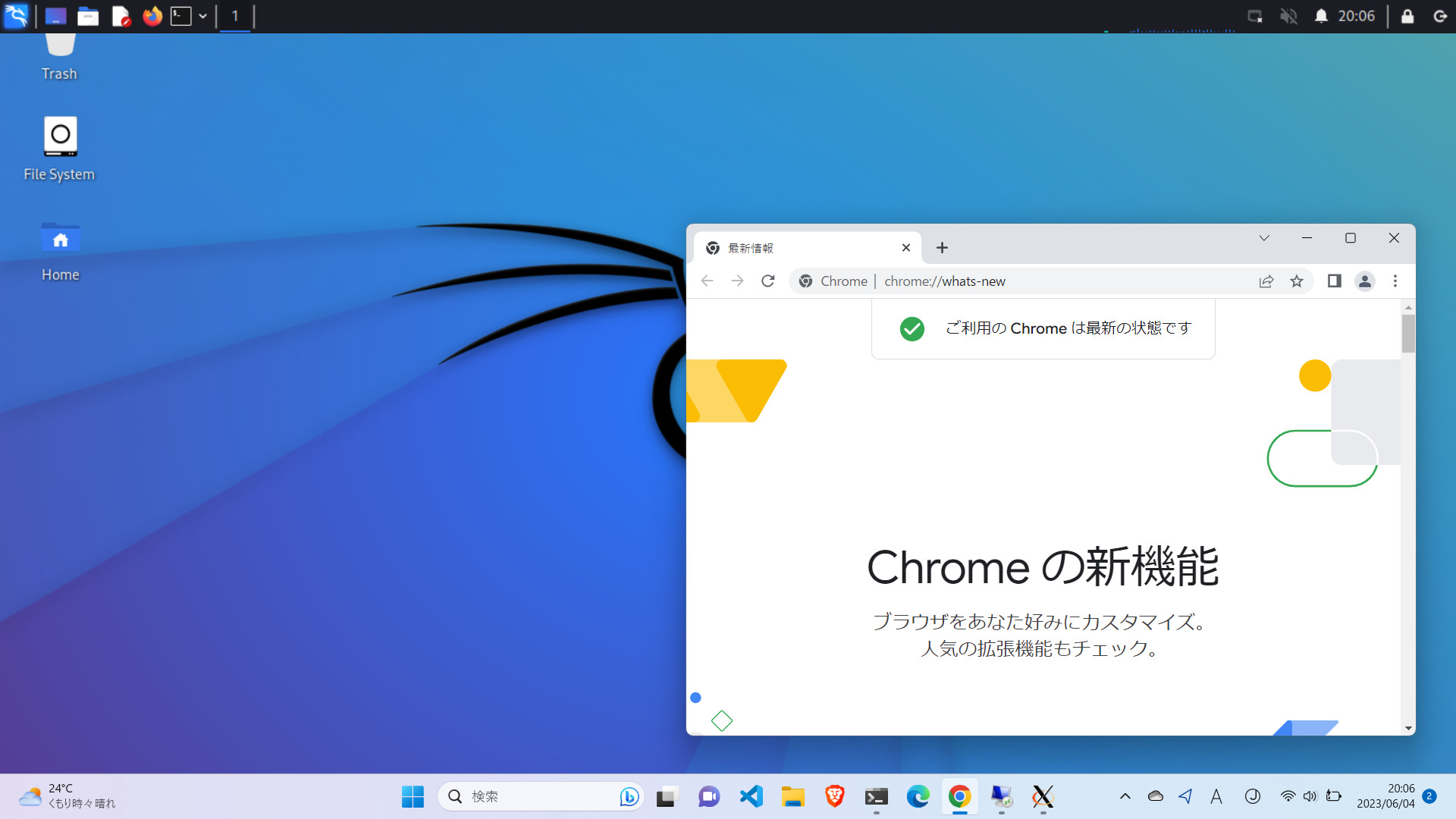Bookmark the page with the star icon
This screenshot has height=819, width=1456.
[1297, 281]
